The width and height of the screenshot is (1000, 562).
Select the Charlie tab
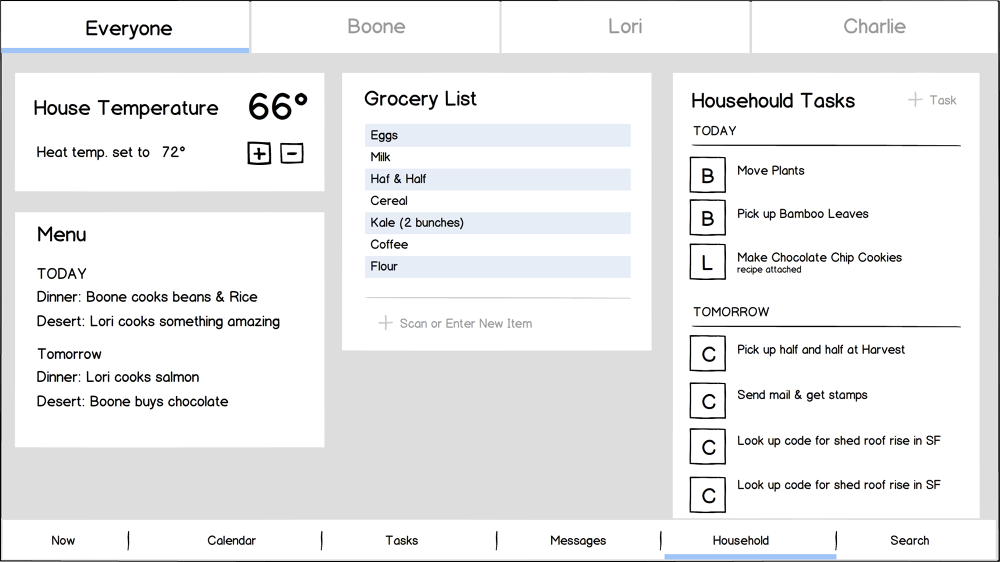point(874,27)
